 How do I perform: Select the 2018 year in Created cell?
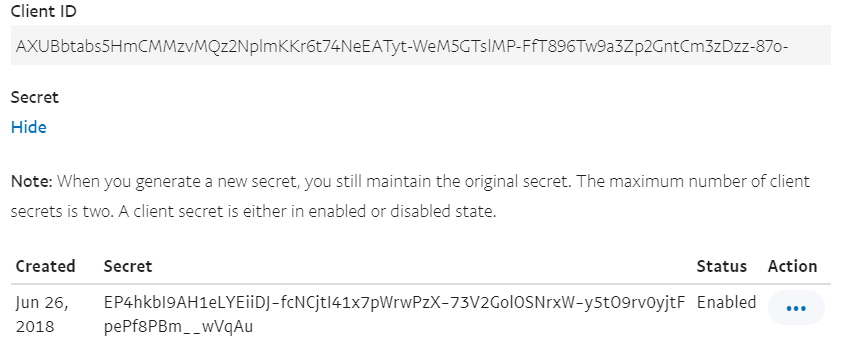[x=35, y=327]
